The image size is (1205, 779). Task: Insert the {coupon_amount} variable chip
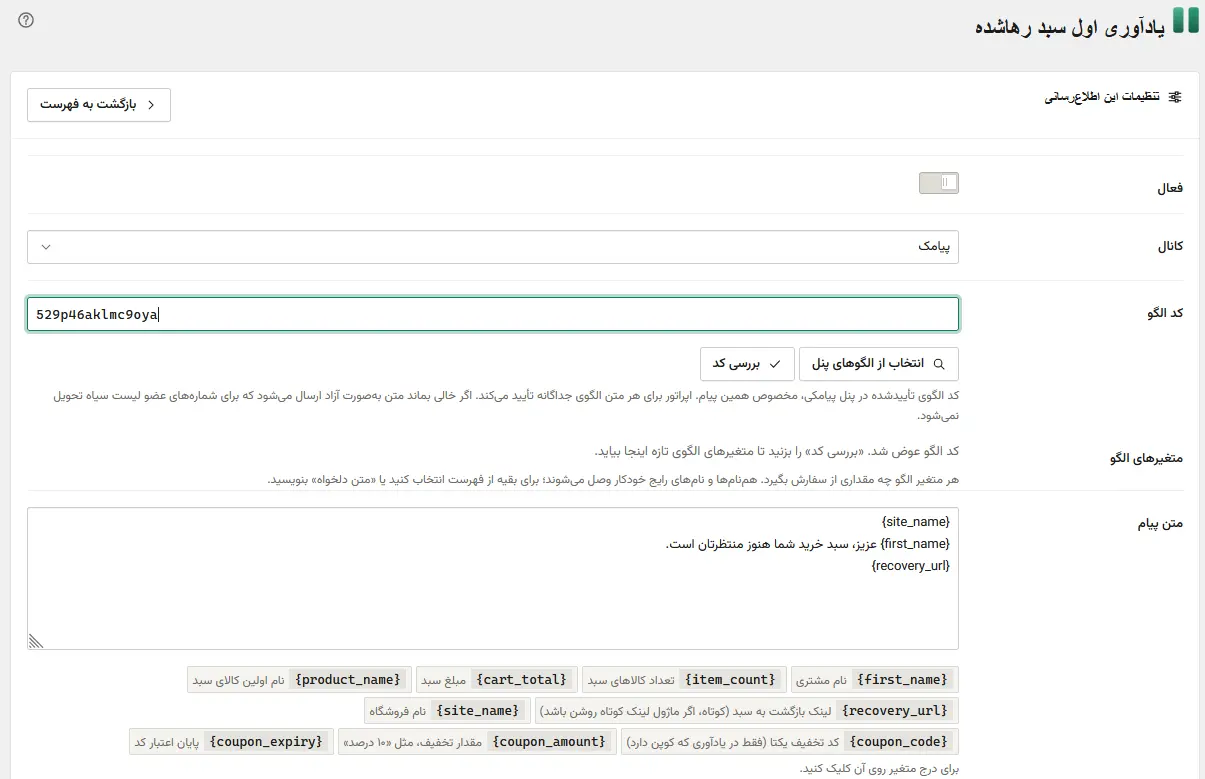pyautogui.click(x=477, y=742)
